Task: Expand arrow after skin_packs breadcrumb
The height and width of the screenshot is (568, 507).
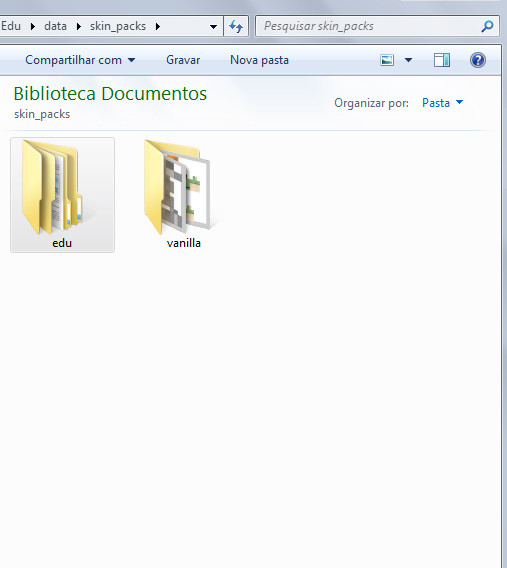Action: click(x=158, y=26)
